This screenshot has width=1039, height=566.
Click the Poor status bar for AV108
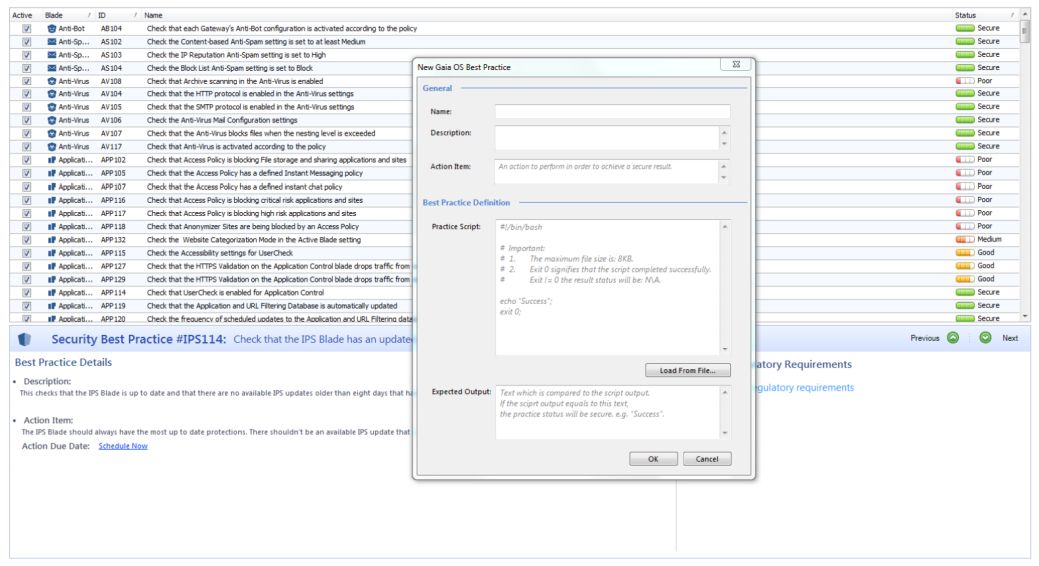pos(965,81)
